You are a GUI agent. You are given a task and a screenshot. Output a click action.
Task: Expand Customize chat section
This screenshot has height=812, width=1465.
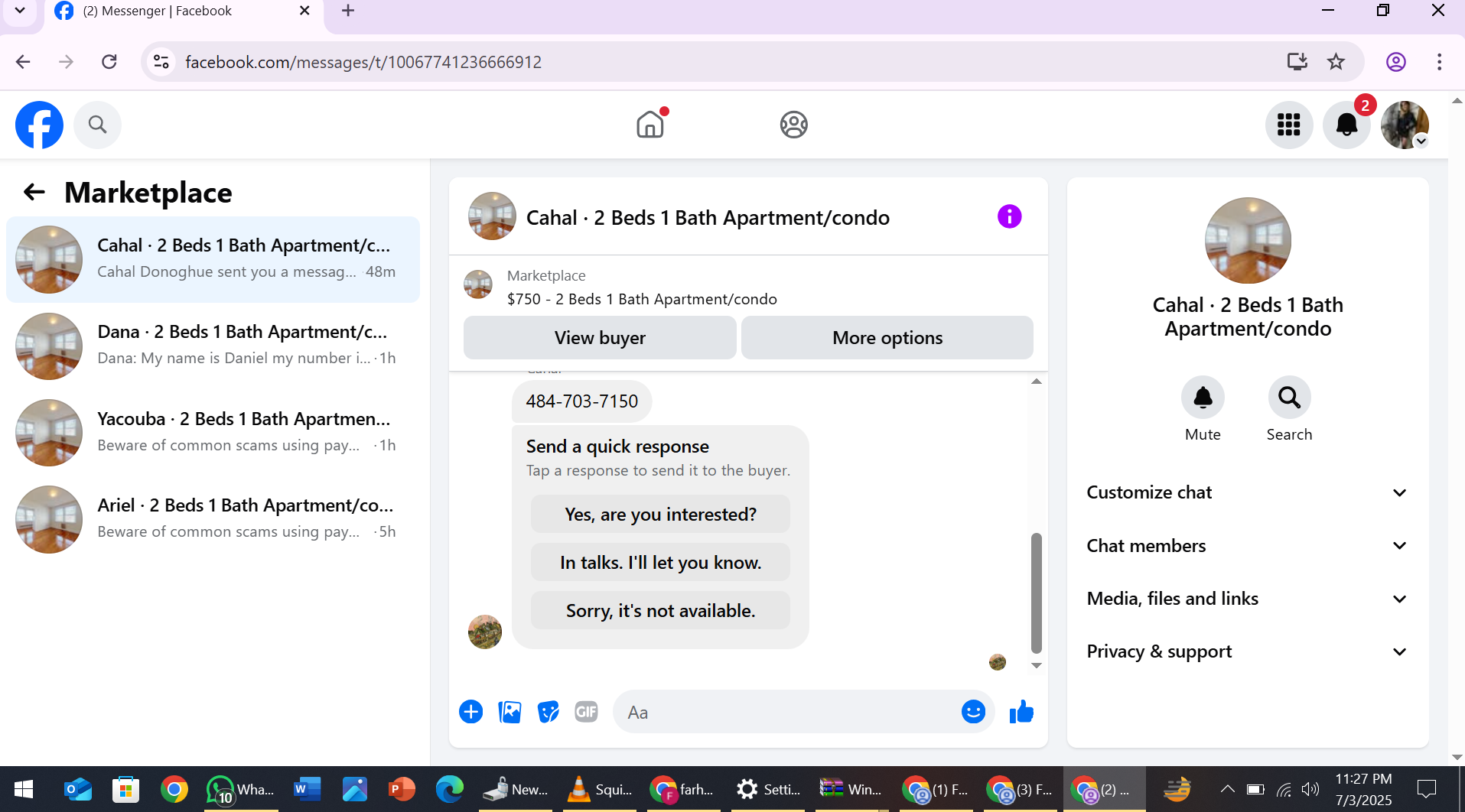[1248, 492]
